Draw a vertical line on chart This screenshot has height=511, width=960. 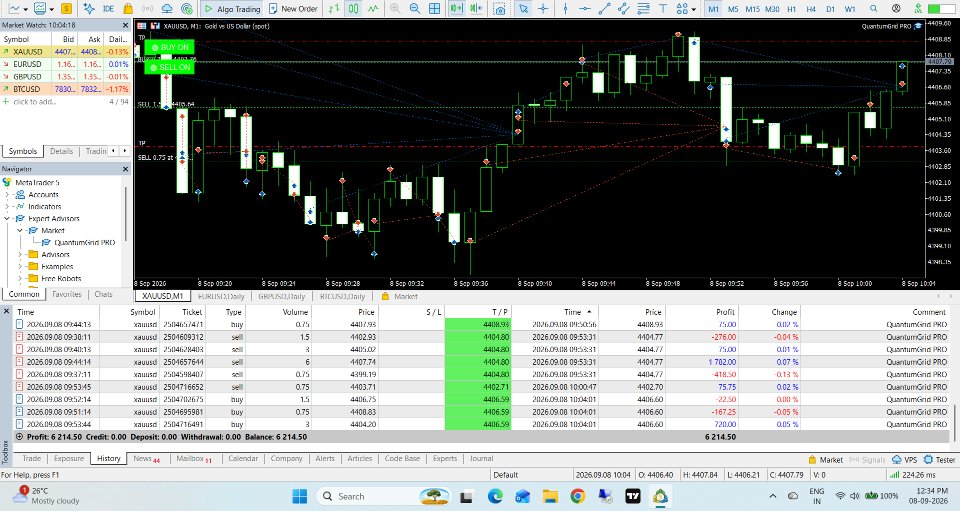(565, 9)
